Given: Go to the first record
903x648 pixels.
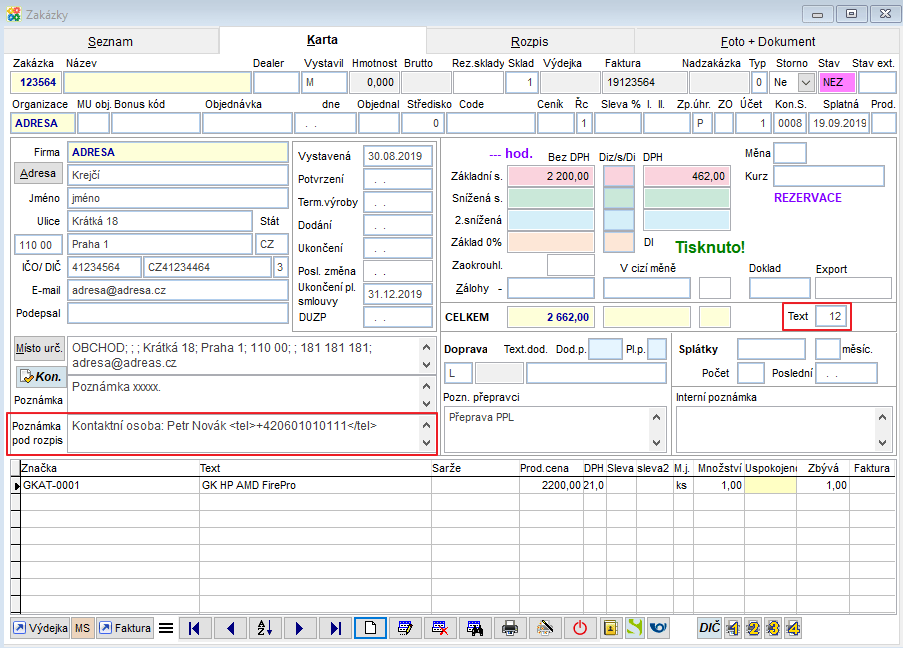Looking at the screenshot, I should tap(195, 628).
